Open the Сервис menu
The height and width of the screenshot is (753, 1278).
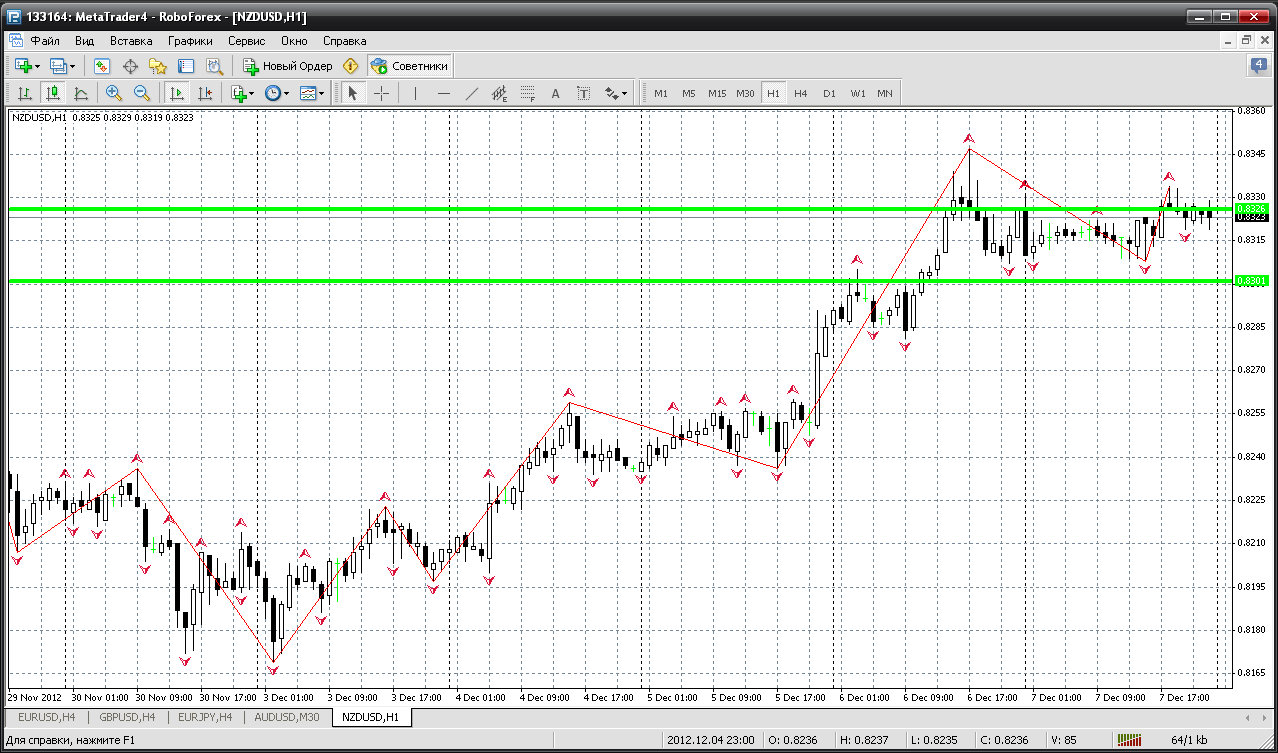pos(246,41)
